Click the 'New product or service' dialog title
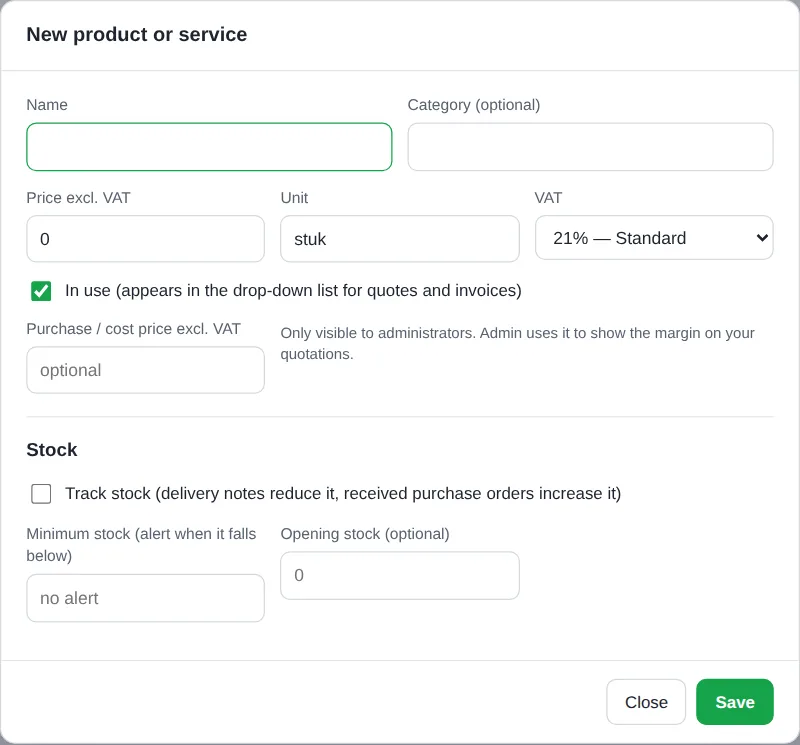Viewport: 800px width, 745px height. [x=137, y=34]
